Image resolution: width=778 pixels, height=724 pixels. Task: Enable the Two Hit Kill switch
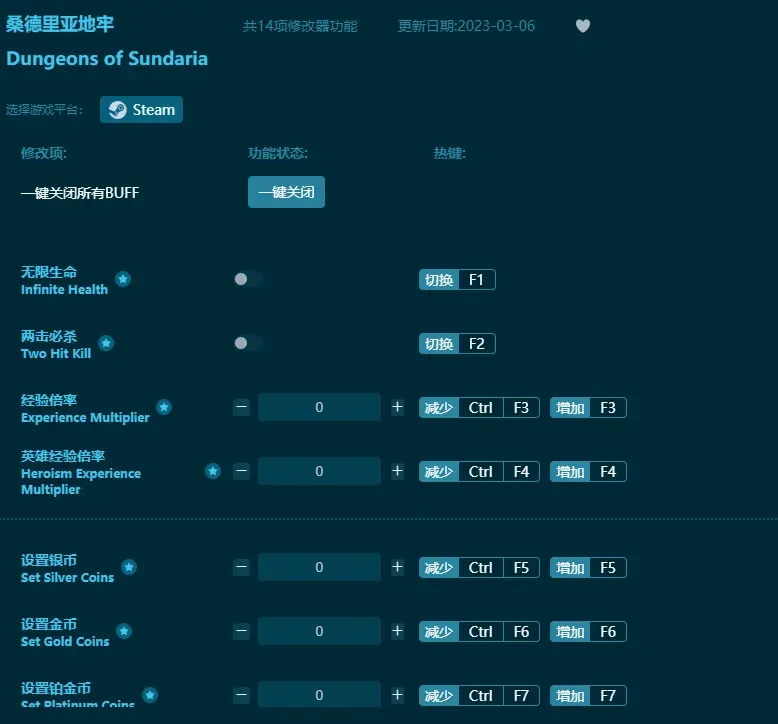[248, 343]
